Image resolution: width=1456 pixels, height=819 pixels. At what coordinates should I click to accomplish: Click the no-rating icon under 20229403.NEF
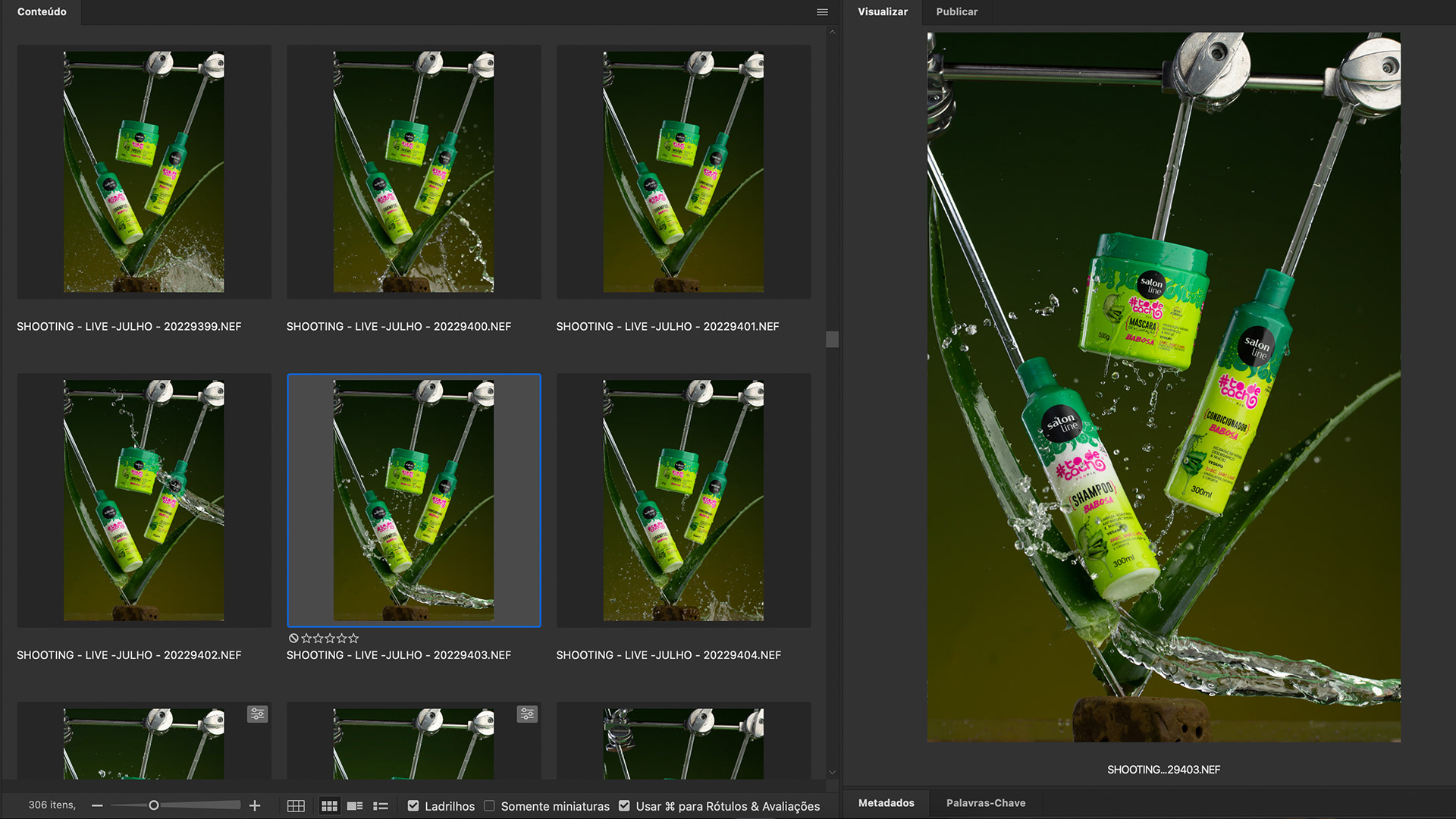tap(293, 639)
